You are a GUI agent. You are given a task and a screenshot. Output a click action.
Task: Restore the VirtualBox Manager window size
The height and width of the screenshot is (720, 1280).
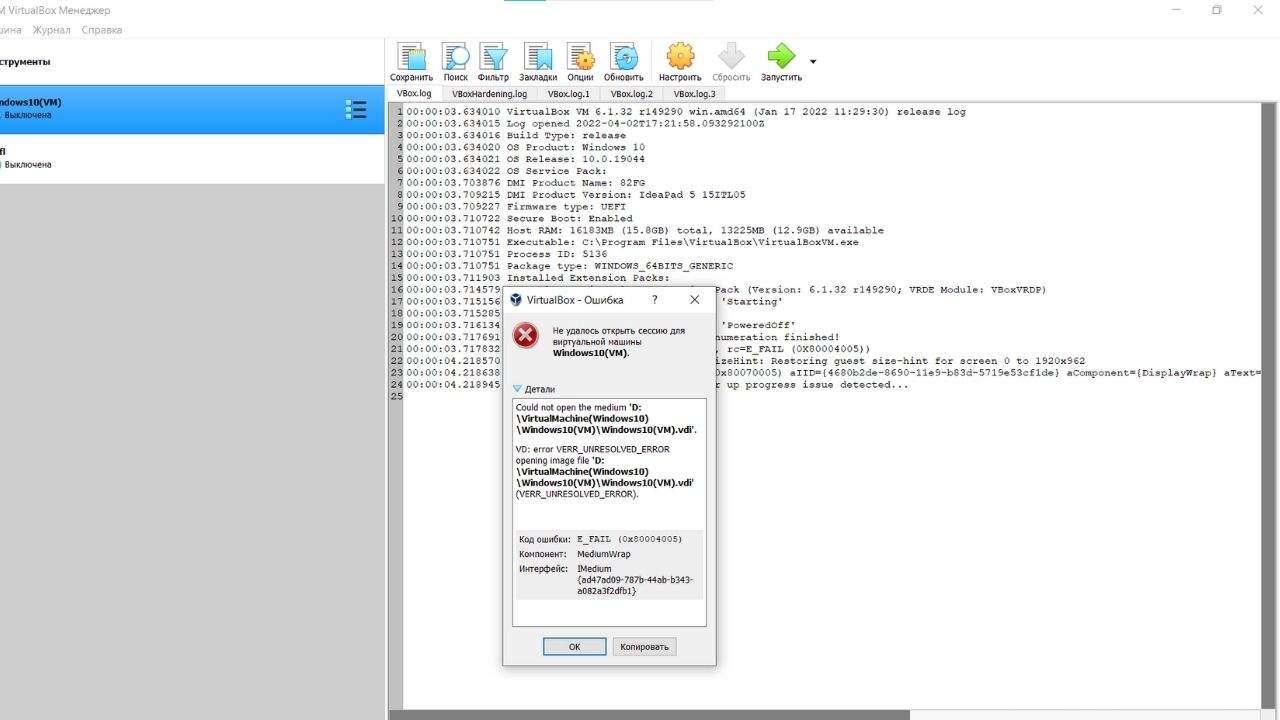pyautogui.click(x=1217, y=10)
